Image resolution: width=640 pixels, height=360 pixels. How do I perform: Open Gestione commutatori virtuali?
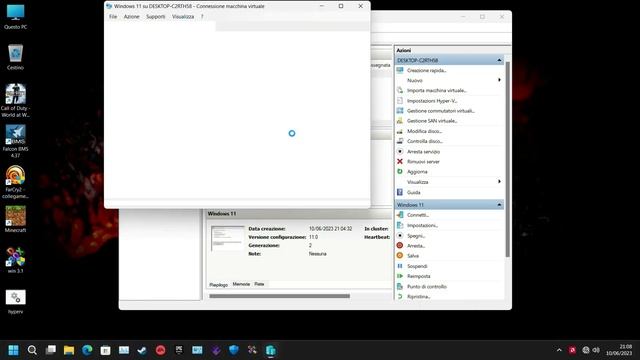point(440,111)
